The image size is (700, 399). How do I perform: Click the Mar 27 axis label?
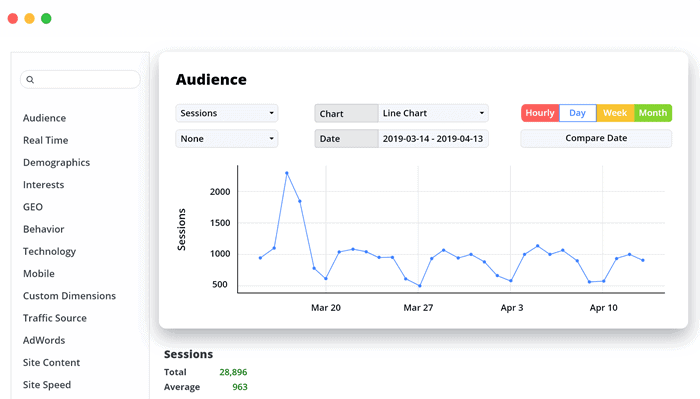418,308
